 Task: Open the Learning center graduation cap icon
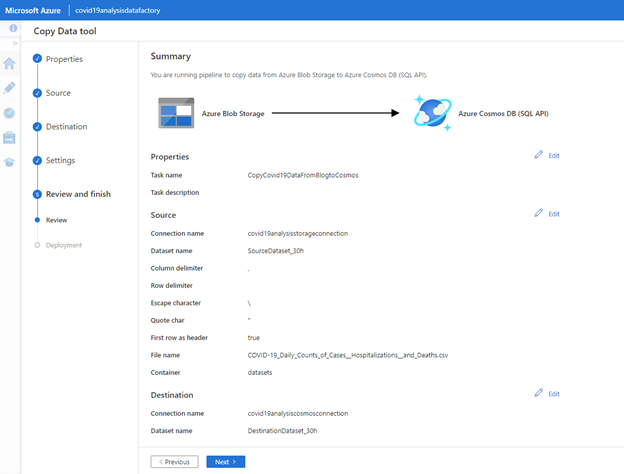click(x=9, y=162)
